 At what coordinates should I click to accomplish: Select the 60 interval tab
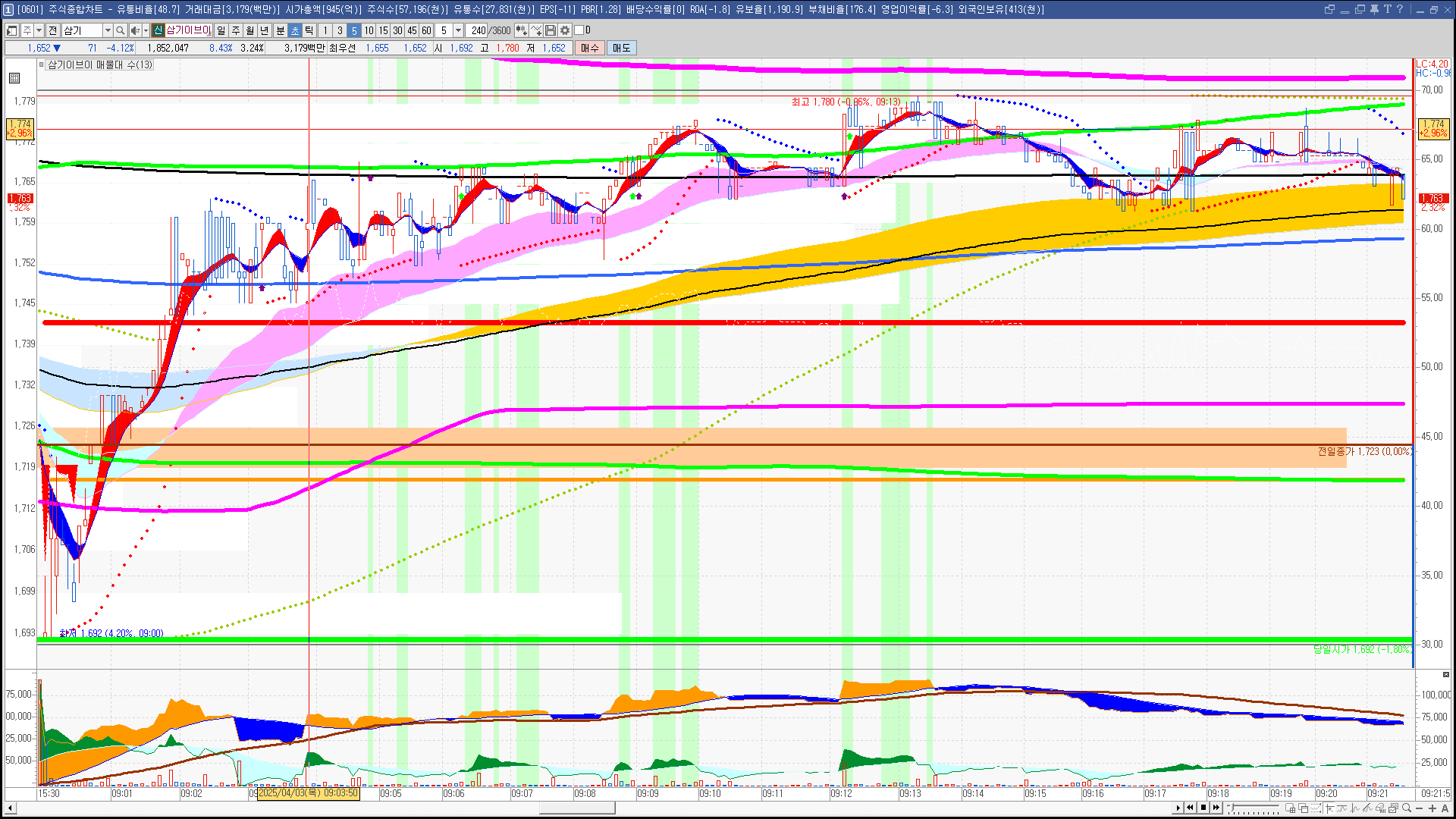tap(426, 30)
